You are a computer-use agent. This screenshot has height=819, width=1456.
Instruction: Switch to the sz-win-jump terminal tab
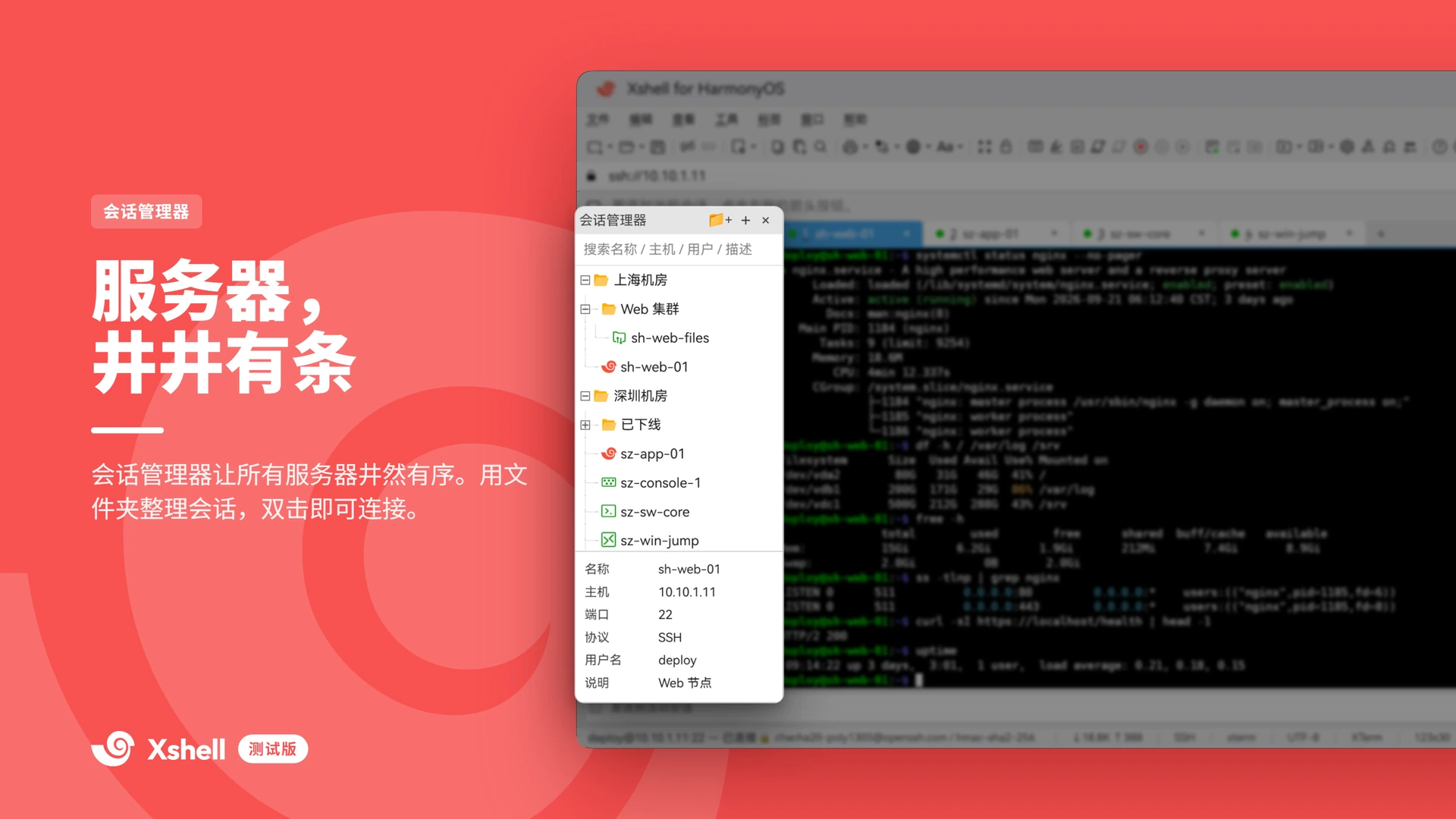point(1290,234)
